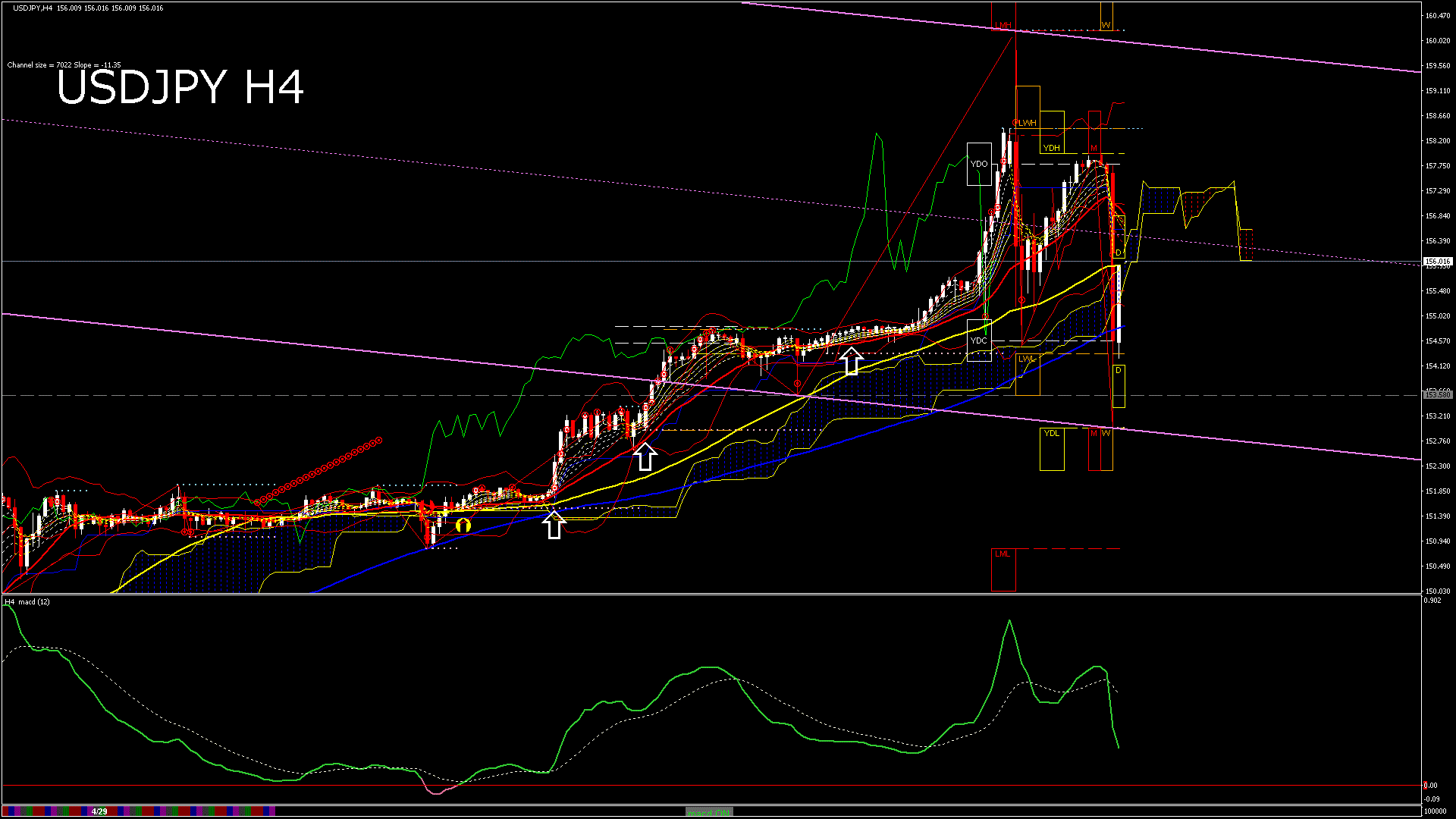1456x819 pixels.
Task: Select the YDO box label
Action: click(979, 164)
